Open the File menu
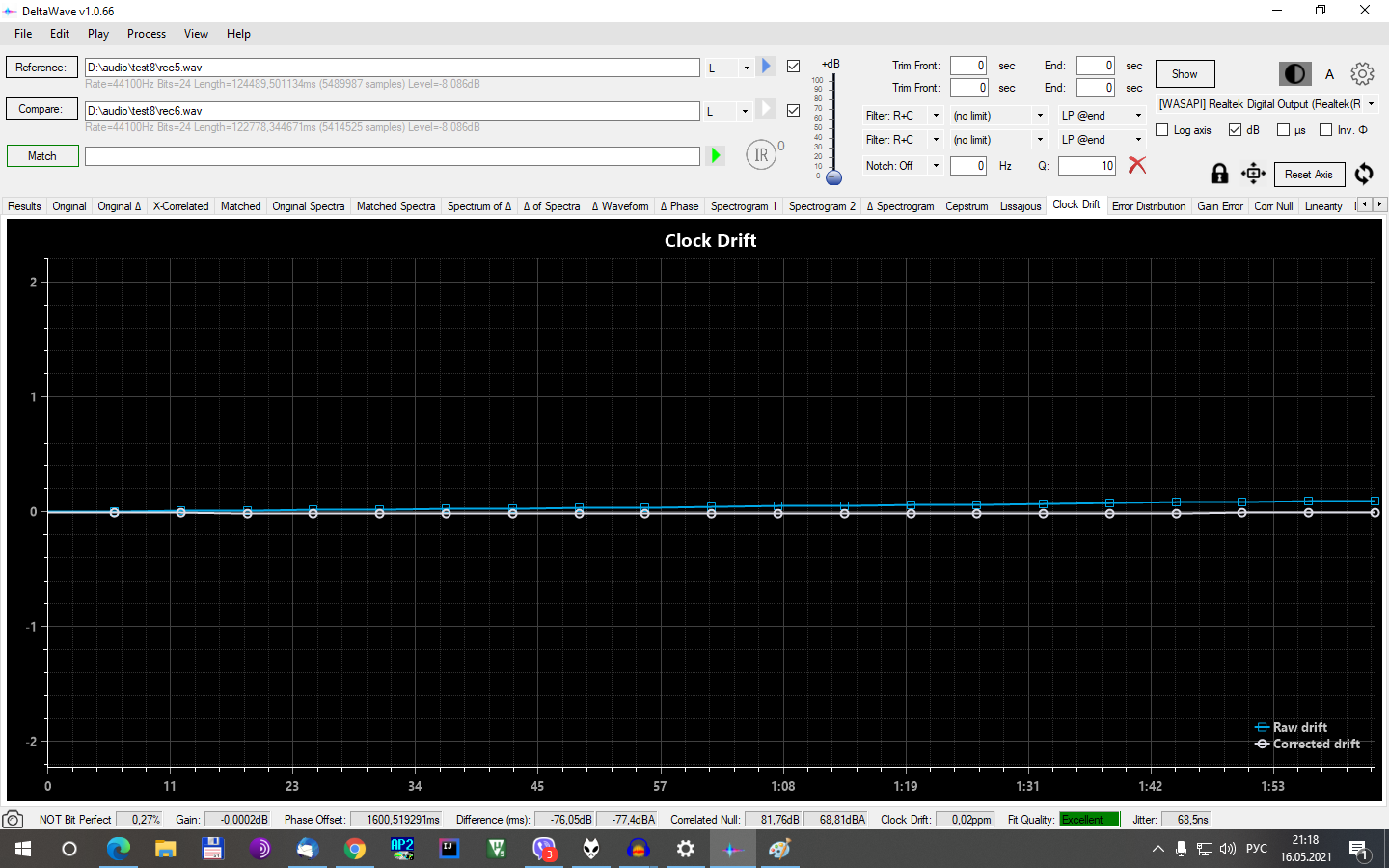Image resolution: width=1389 pixels, height=868 pixels. 23,34
